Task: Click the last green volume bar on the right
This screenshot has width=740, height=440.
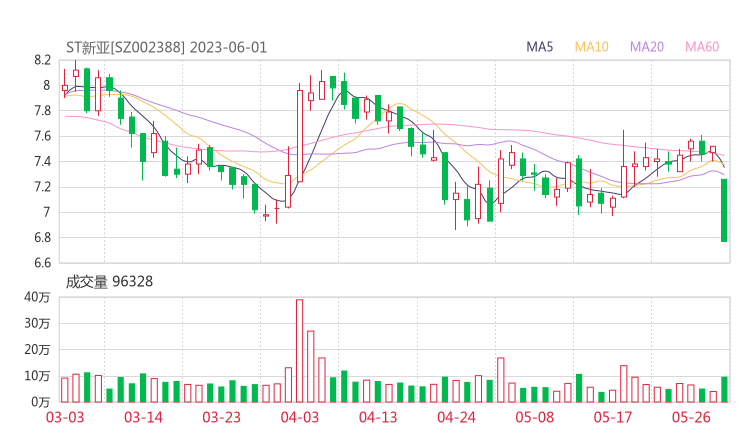Action: (724, 389)
